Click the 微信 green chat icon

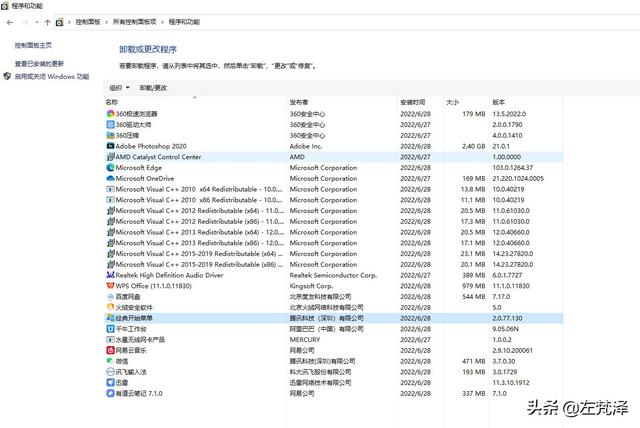110,361
